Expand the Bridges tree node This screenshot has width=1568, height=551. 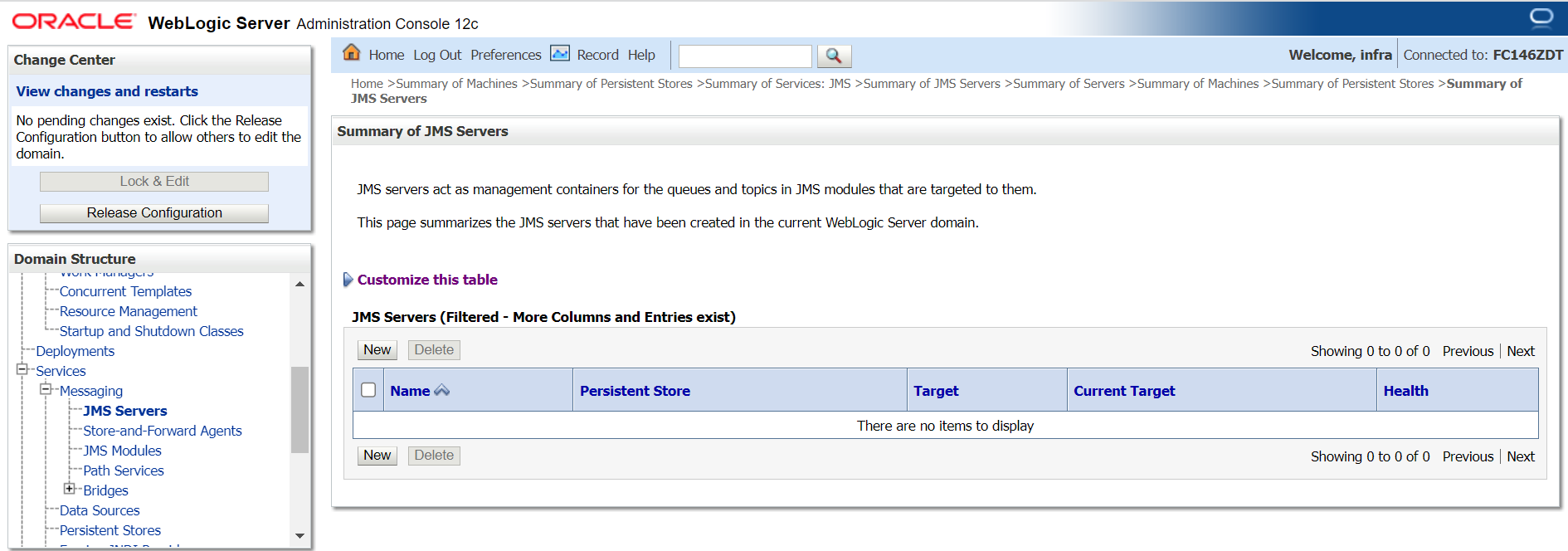point(70,489)
